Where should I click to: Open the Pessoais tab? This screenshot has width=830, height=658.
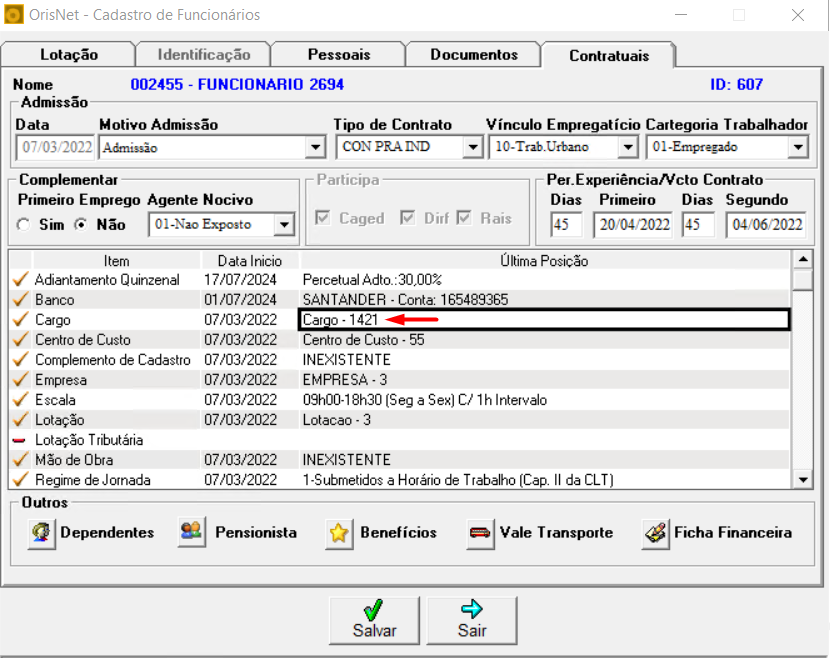click(x=338, y=55)
